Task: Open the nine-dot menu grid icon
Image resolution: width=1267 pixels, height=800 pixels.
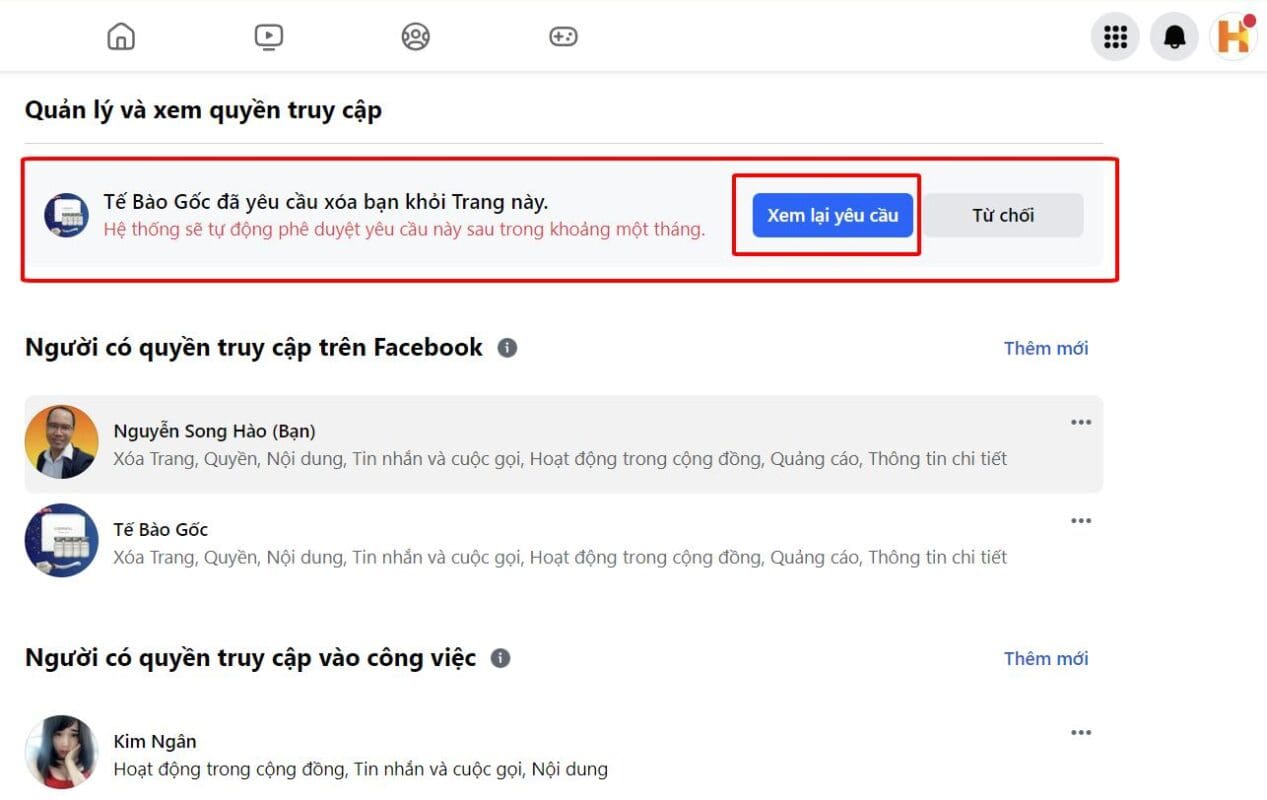Action: [1115, 37]
